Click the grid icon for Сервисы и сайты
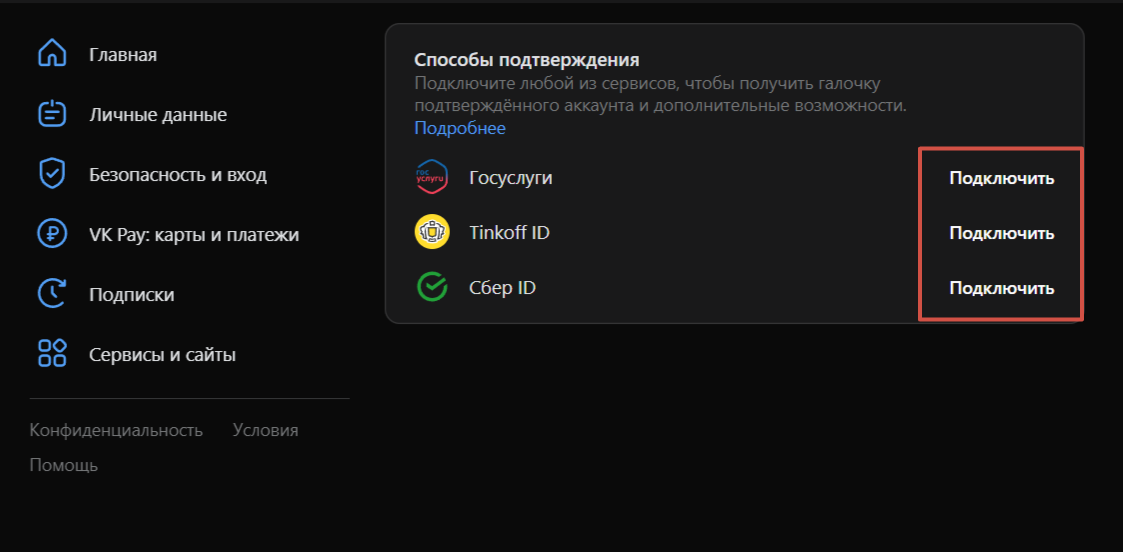The image size is (1123, 552). [52, 354]
